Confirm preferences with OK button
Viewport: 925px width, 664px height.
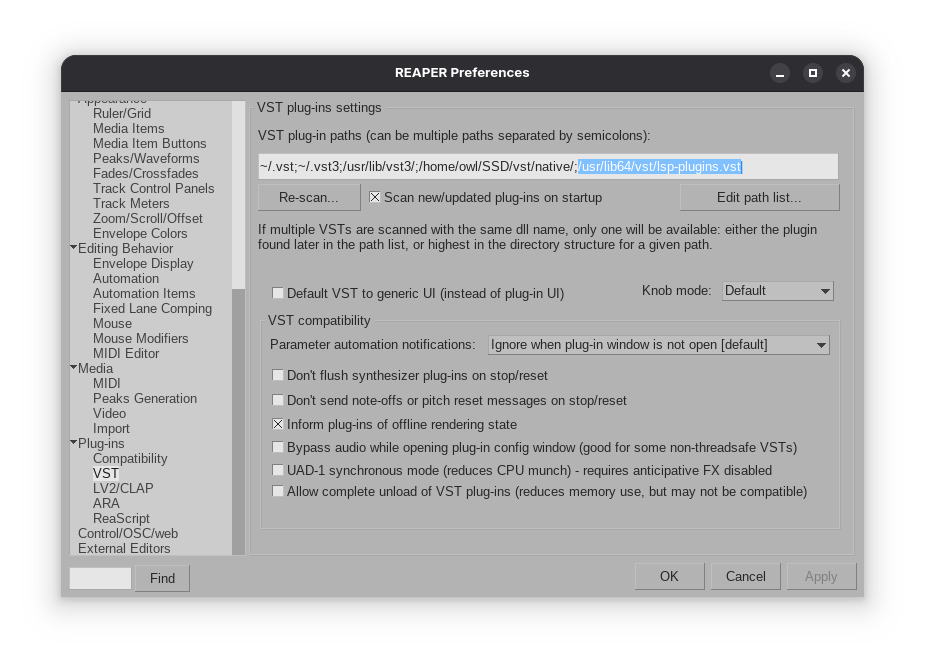pos(670,576)
